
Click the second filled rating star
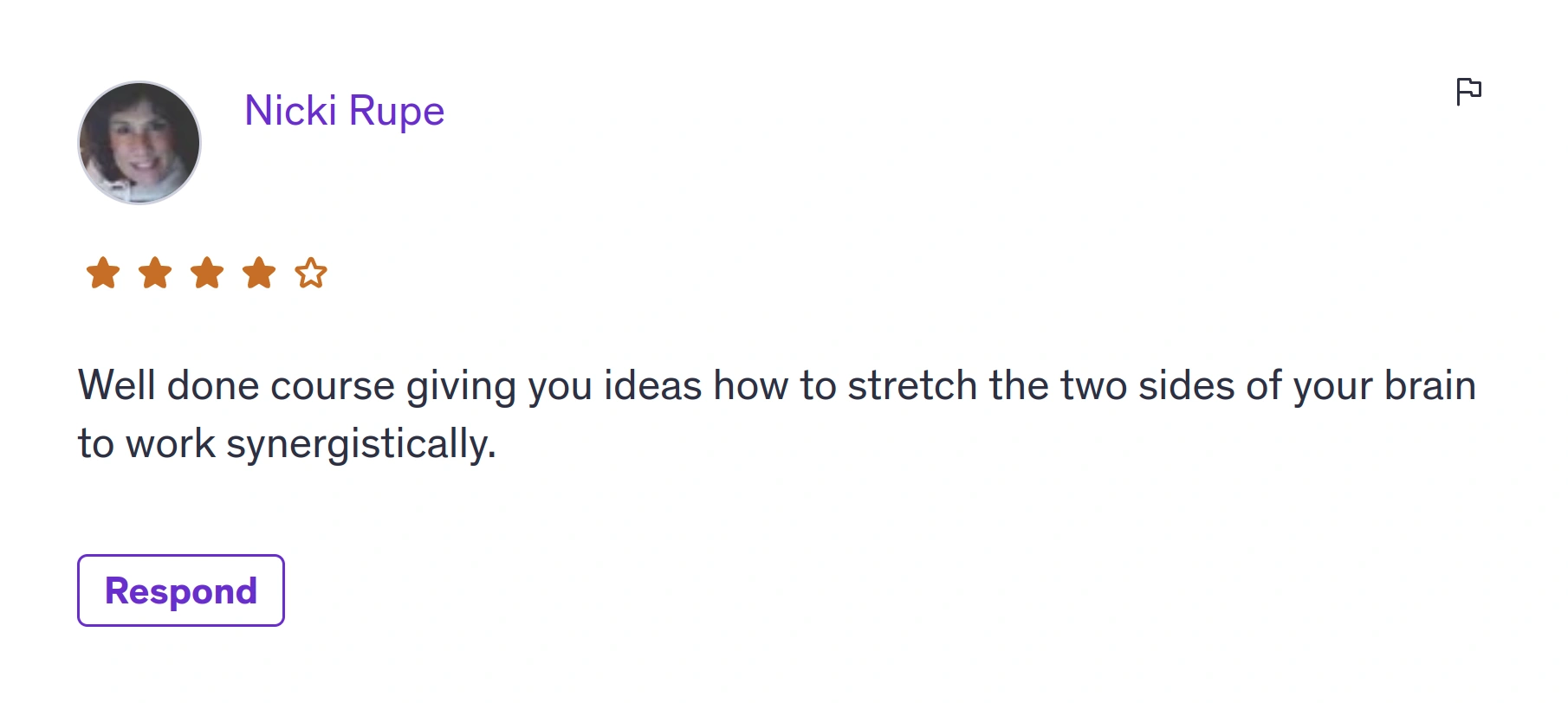155,273
